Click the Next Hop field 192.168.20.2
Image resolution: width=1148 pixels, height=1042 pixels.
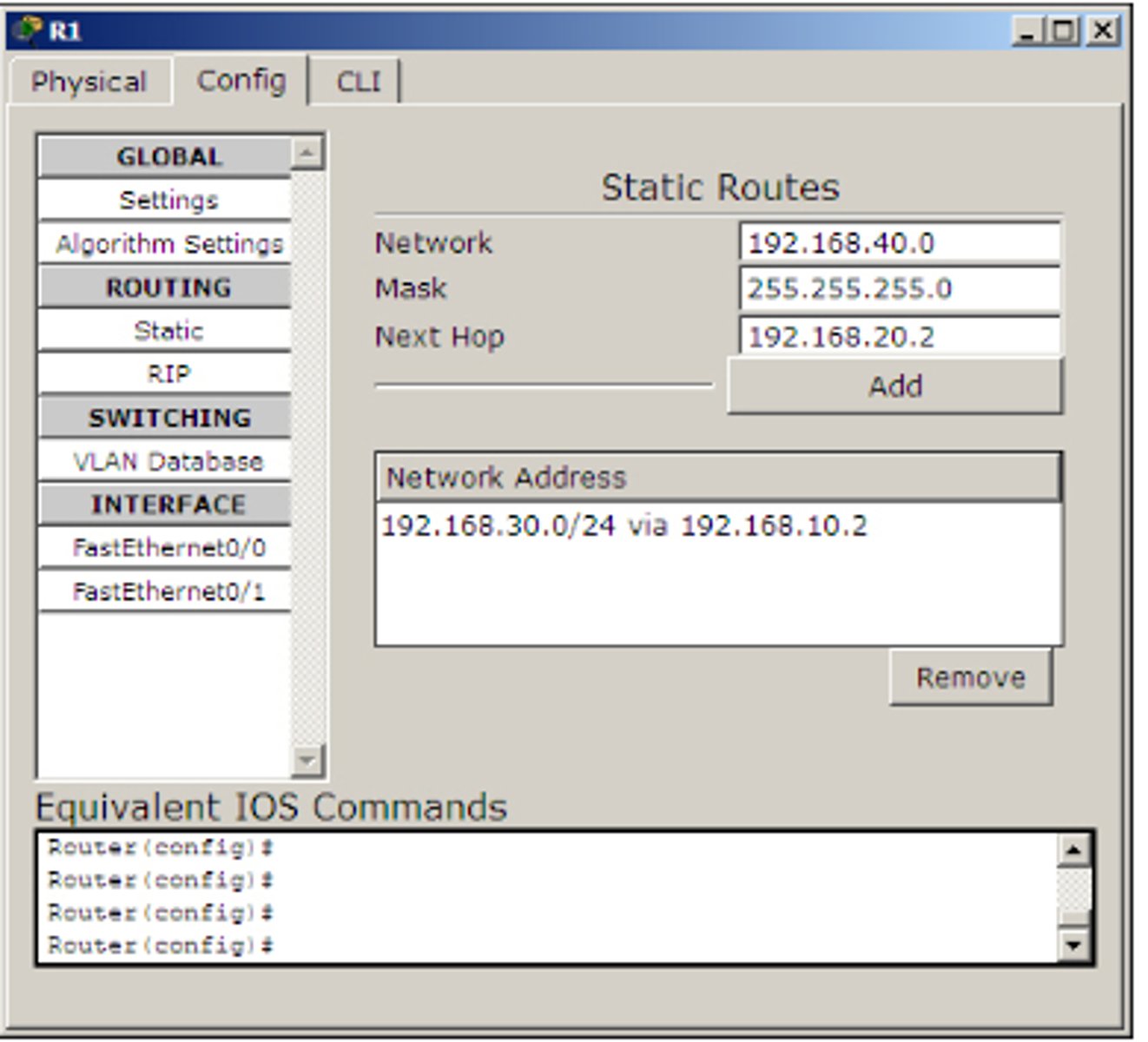(900, 335)
